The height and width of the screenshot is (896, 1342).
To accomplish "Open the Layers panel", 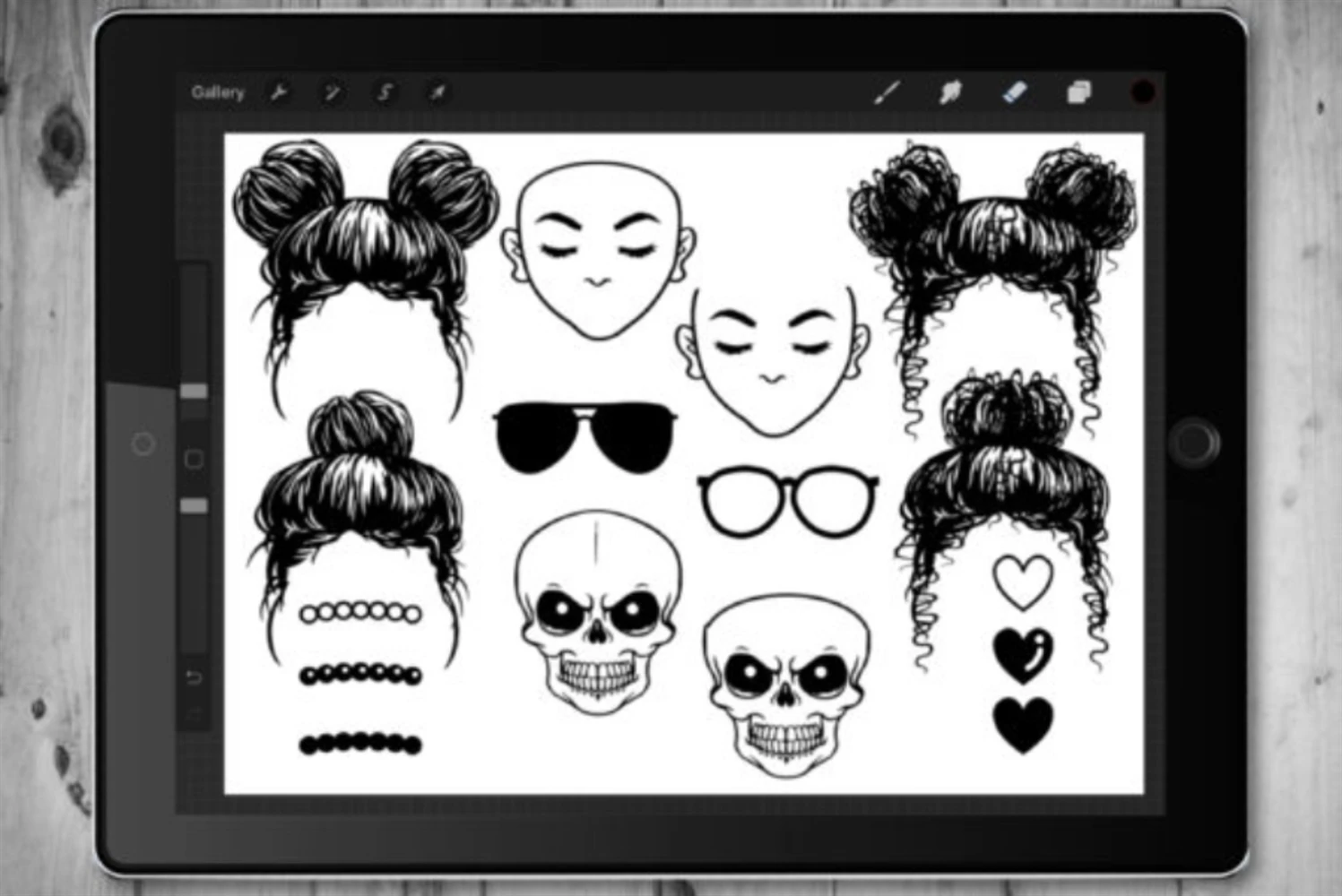I will pyautogui.click(x=1078, y=92).
